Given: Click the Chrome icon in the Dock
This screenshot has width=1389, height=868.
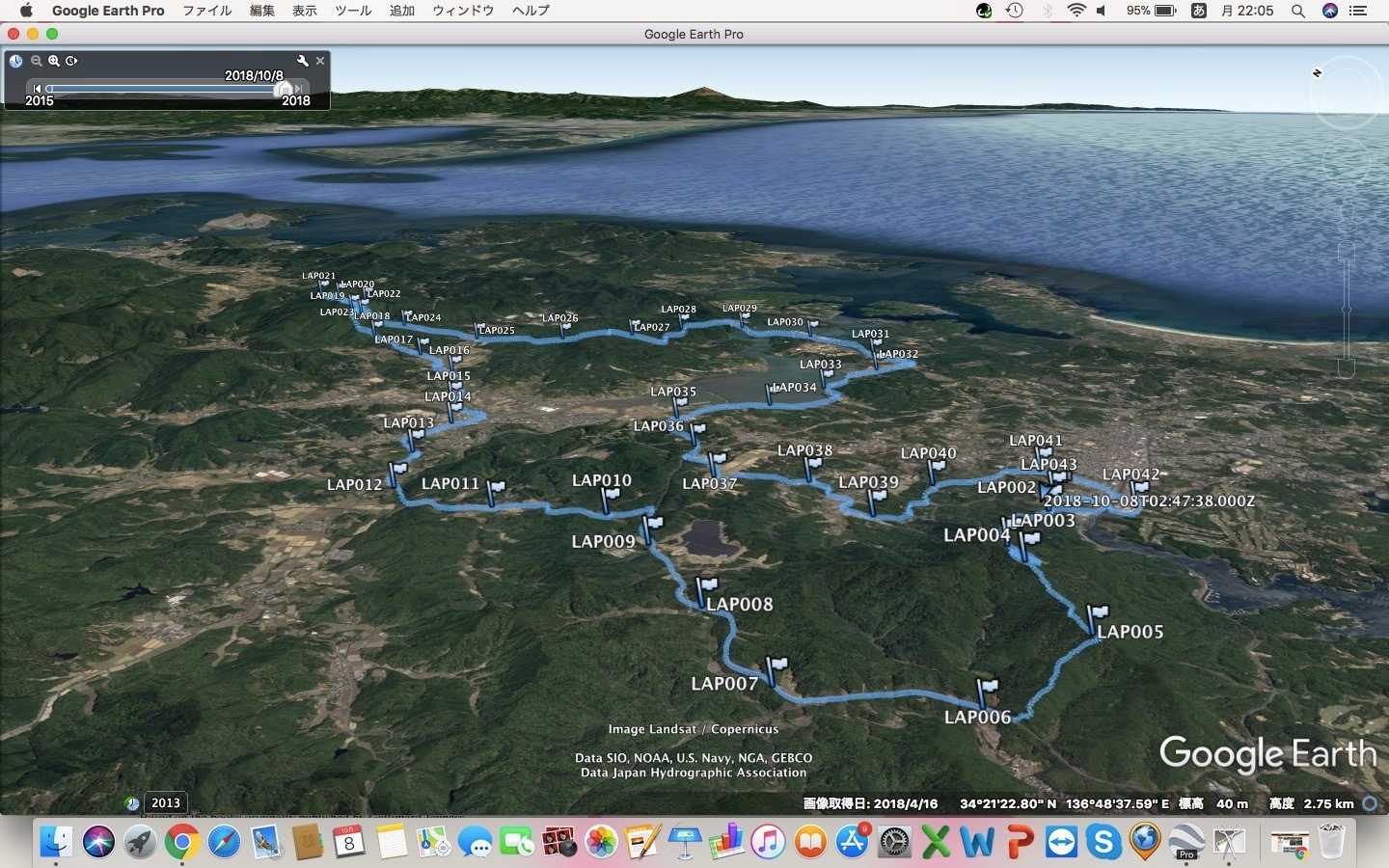Looking at the screenshot, I should (181, 842).
